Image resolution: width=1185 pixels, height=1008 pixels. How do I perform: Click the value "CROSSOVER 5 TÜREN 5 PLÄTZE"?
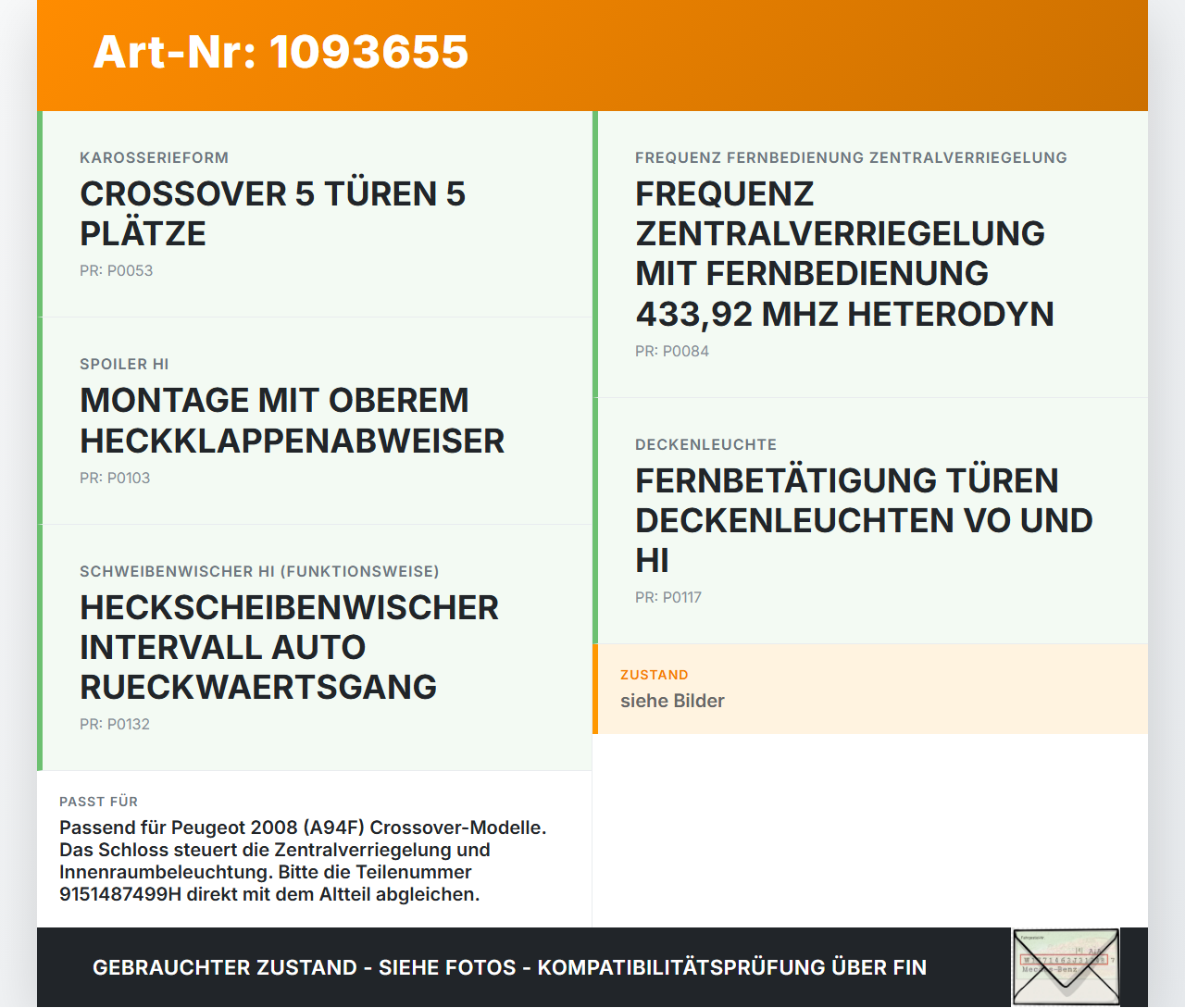(273, 214)
